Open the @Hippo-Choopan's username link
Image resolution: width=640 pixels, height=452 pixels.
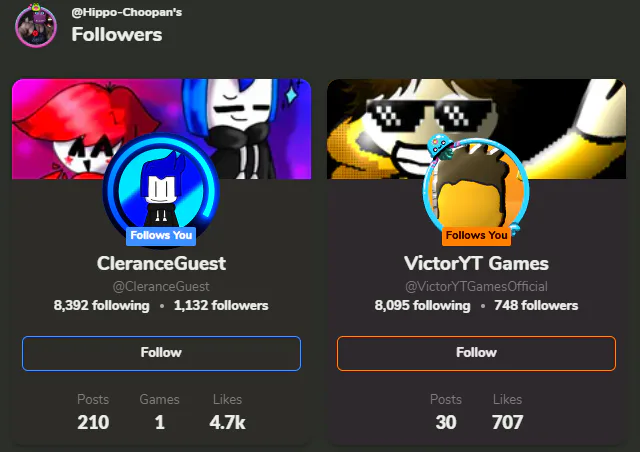[x=127, y=12]
